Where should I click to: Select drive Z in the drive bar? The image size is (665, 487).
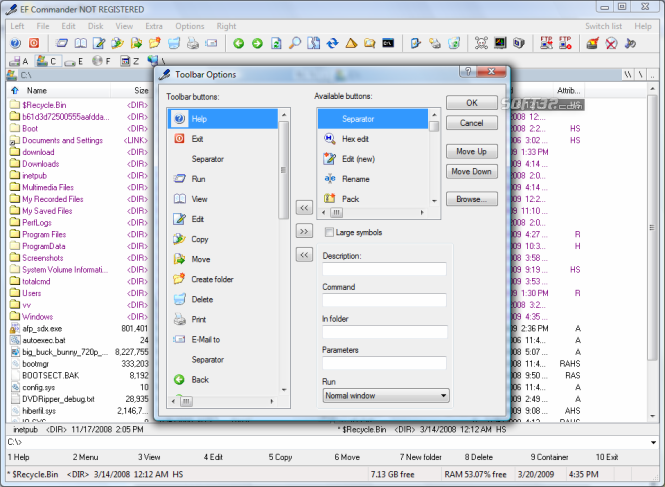(130, 61)
